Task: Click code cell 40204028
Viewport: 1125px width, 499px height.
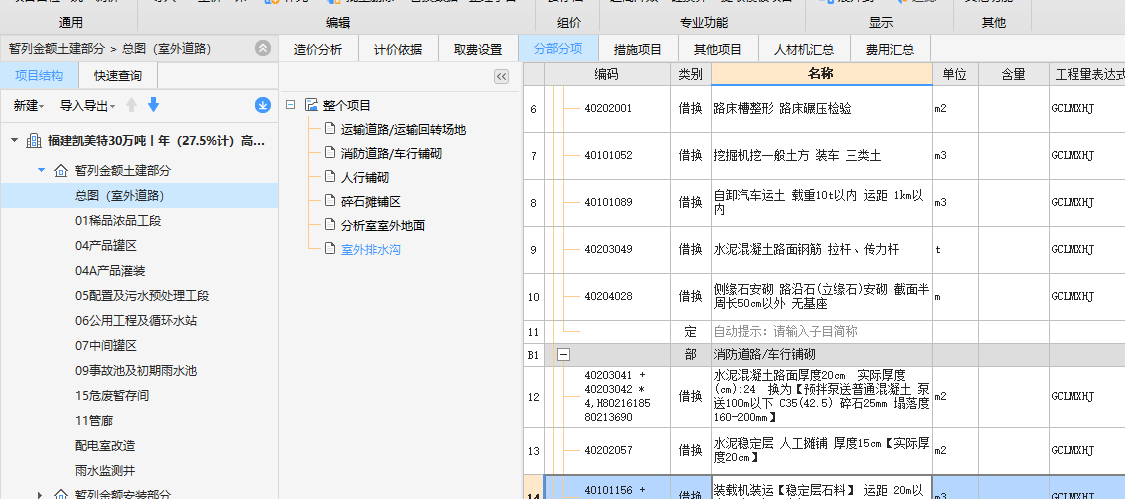Action: click(608, 297)
